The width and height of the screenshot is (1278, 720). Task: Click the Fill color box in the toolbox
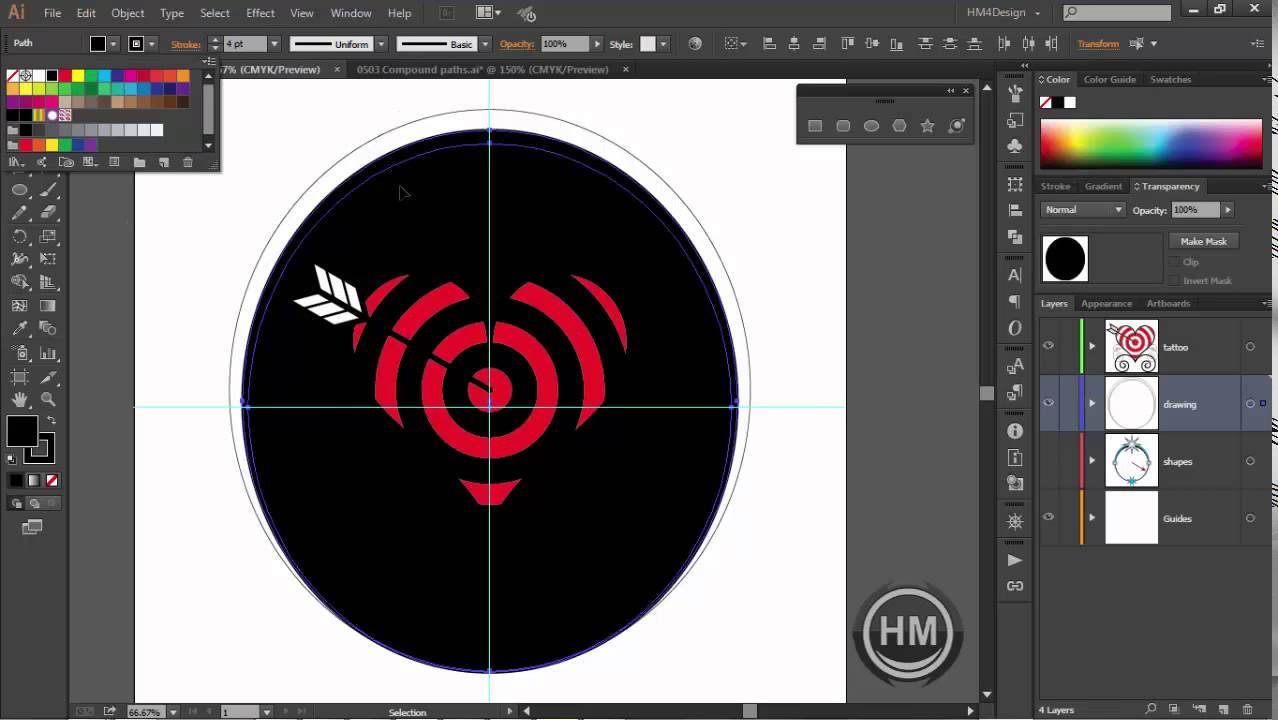pos(22,431)
